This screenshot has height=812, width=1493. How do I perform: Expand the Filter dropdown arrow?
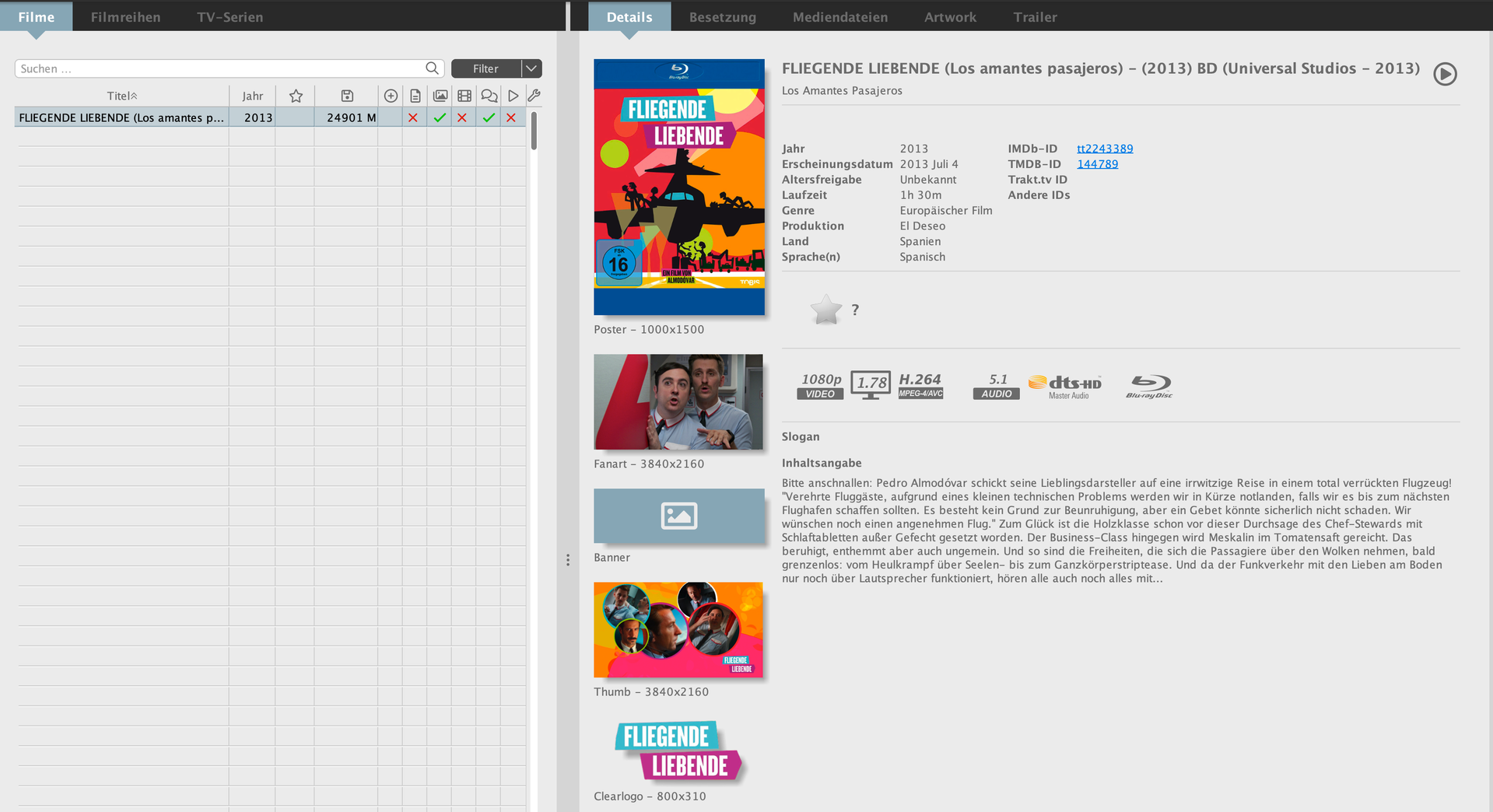coord(531,68)
